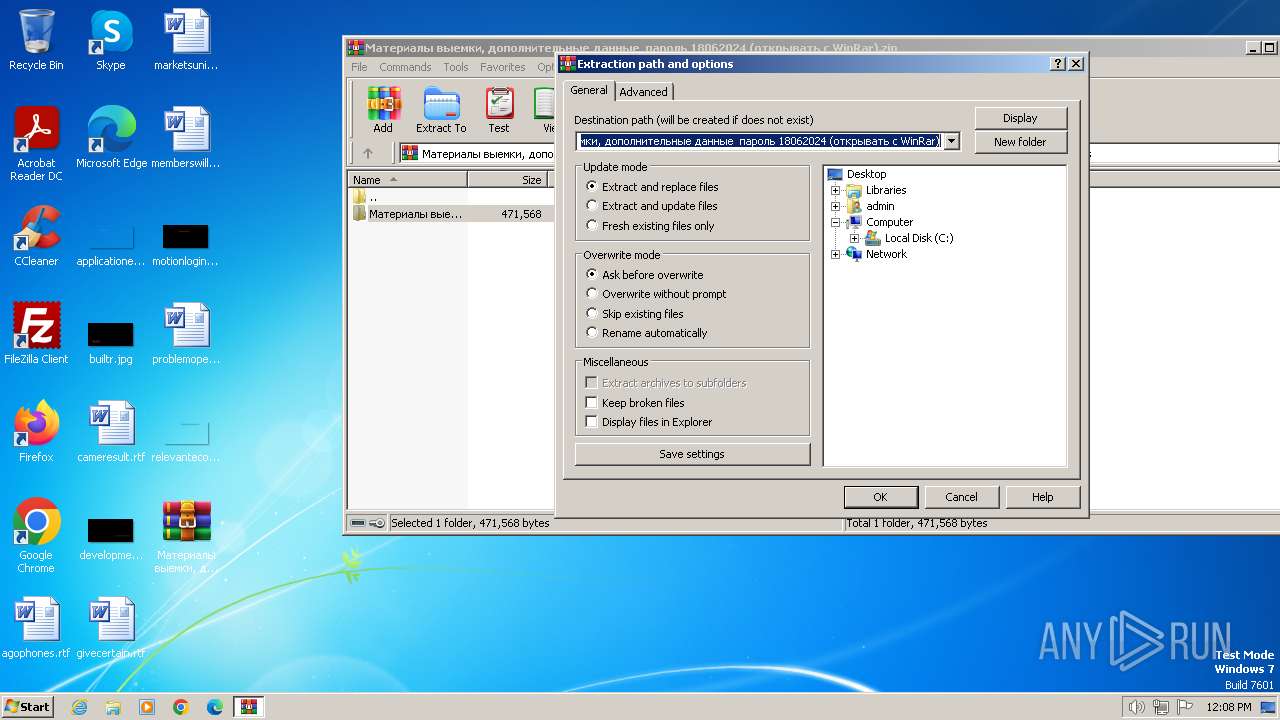The height and width of the screenshot is (720, 1280).
Task: Click the Test toolbar icon
Action: (499, 110)
